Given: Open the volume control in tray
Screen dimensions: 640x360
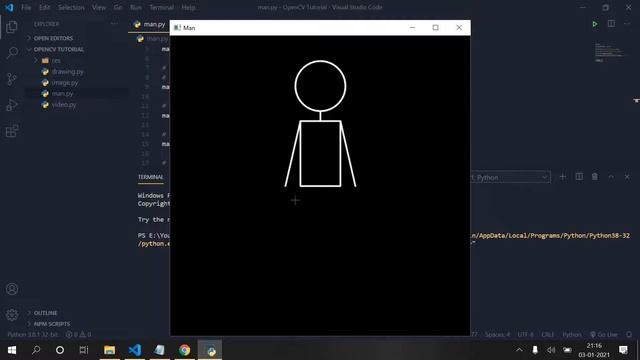Looking at the screenshot, I should click(551, 350).
